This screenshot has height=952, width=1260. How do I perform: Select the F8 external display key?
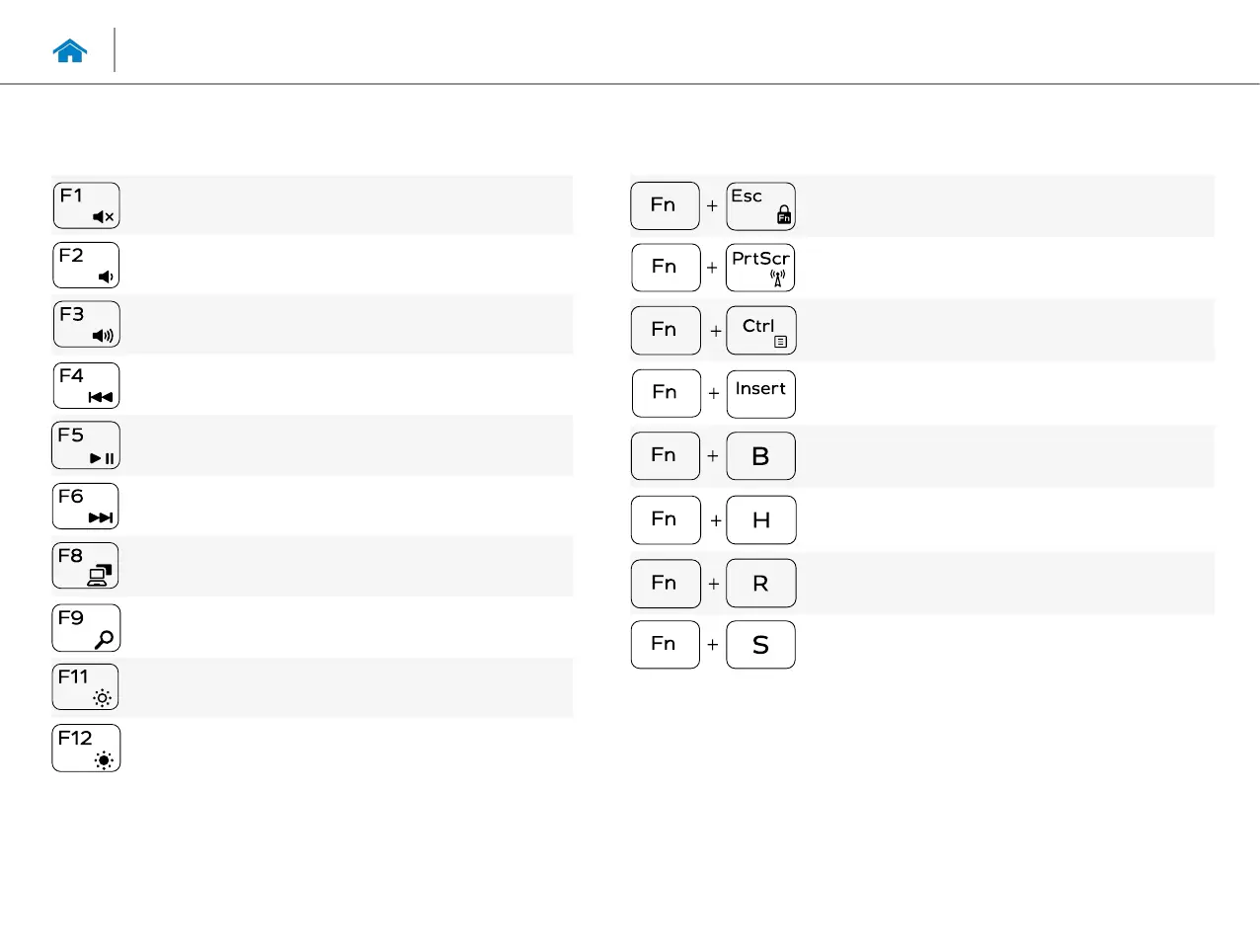[x=86, y=566]
